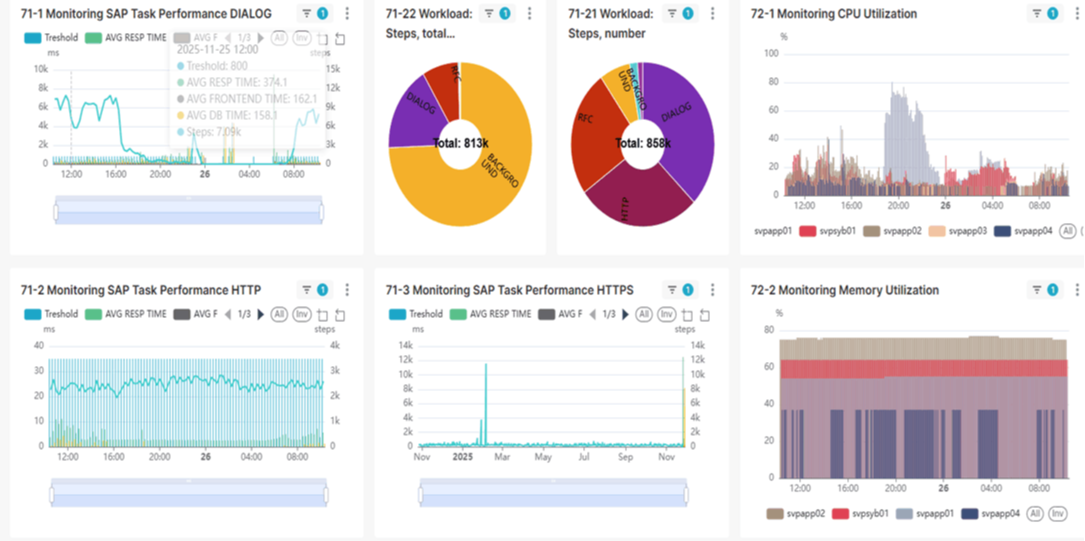Toggle svpsyb01 series in Memory Utilization legend

pyautogui.click(x=860, y=514)
